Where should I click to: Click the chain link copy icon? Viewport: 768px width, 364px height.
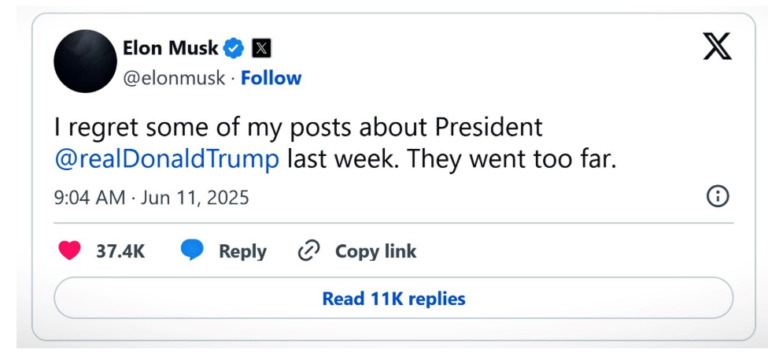[x=309, y=251]
